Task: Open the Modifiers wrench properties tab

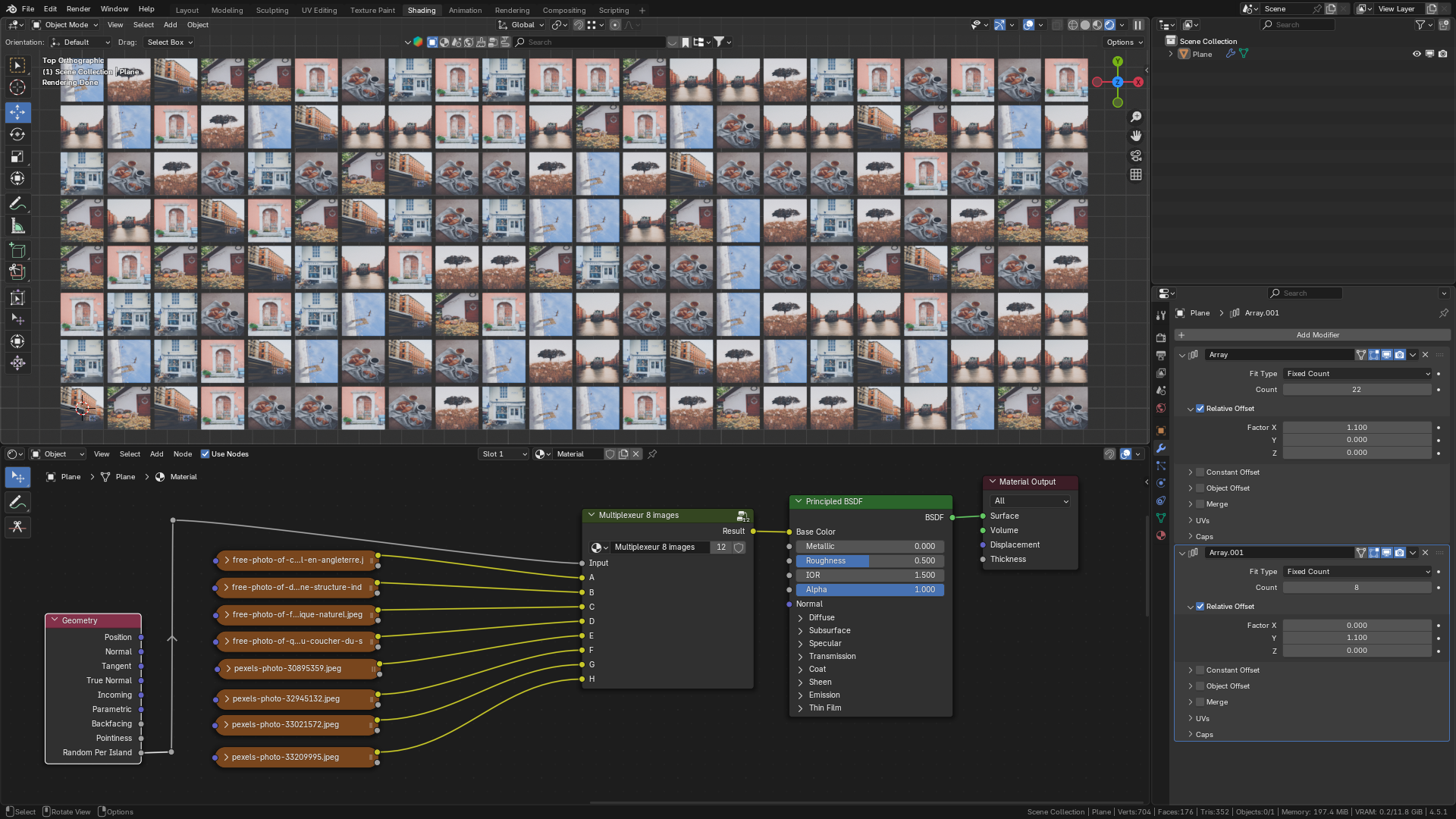Action: tap(1160, 448)
